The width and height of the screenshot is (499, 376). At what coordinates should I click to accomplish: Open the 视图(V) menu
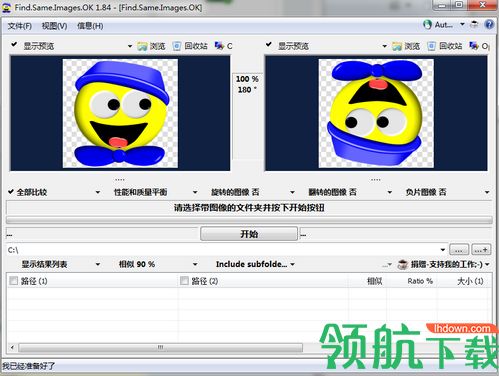(54, 26)
